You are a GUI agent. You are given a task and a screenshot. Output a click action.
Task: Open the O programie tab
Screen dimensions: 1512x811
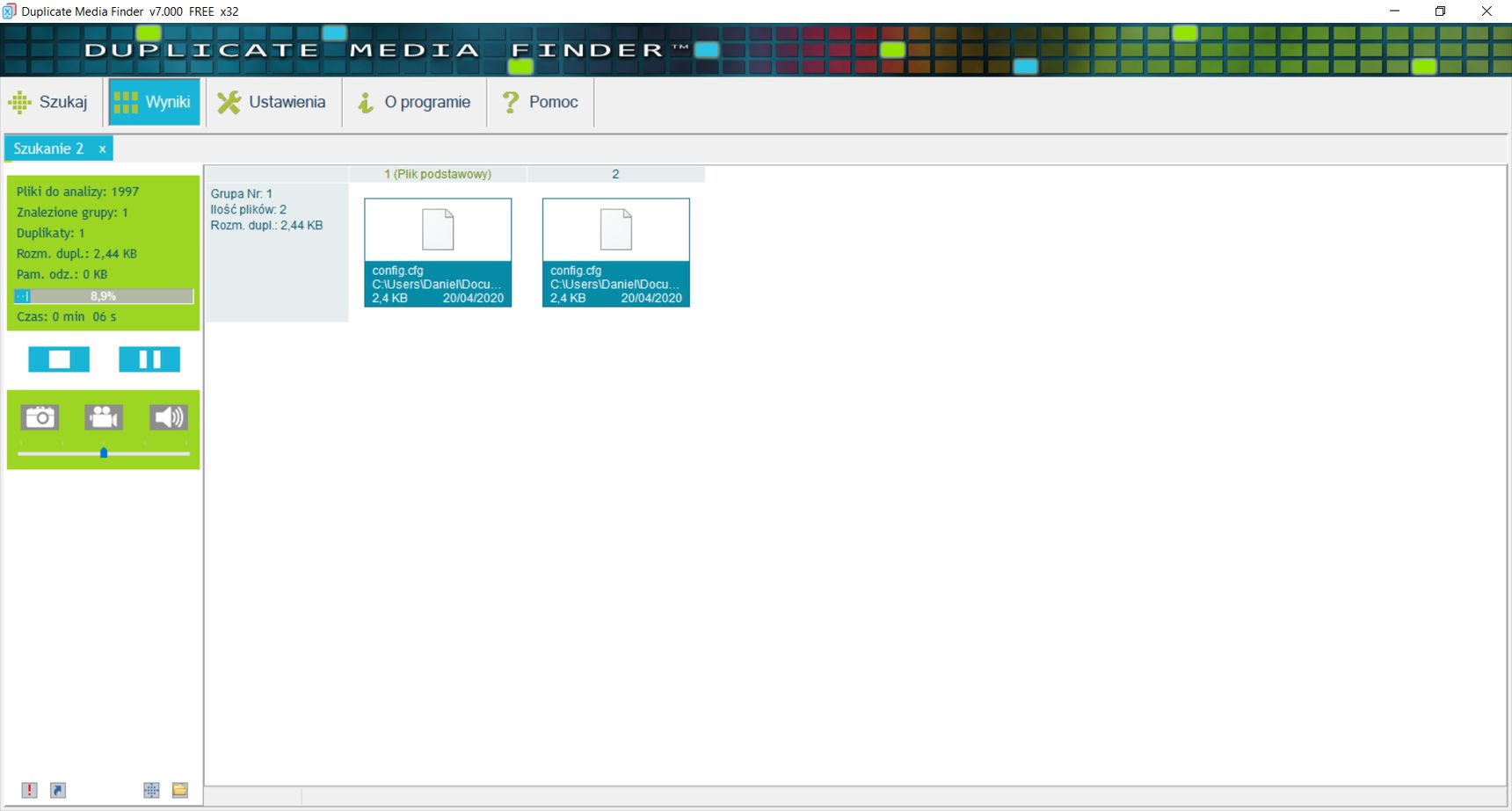pyautogui.click(x=415, y=102)
